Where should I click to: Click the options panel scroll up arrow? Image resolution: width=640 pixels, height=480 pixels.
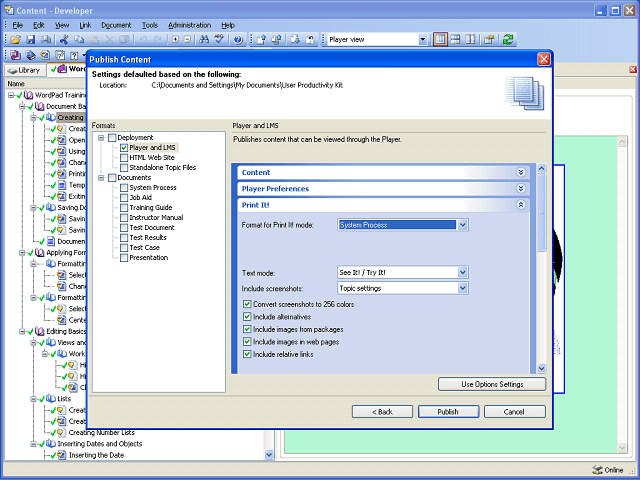(x=542, y=168)
